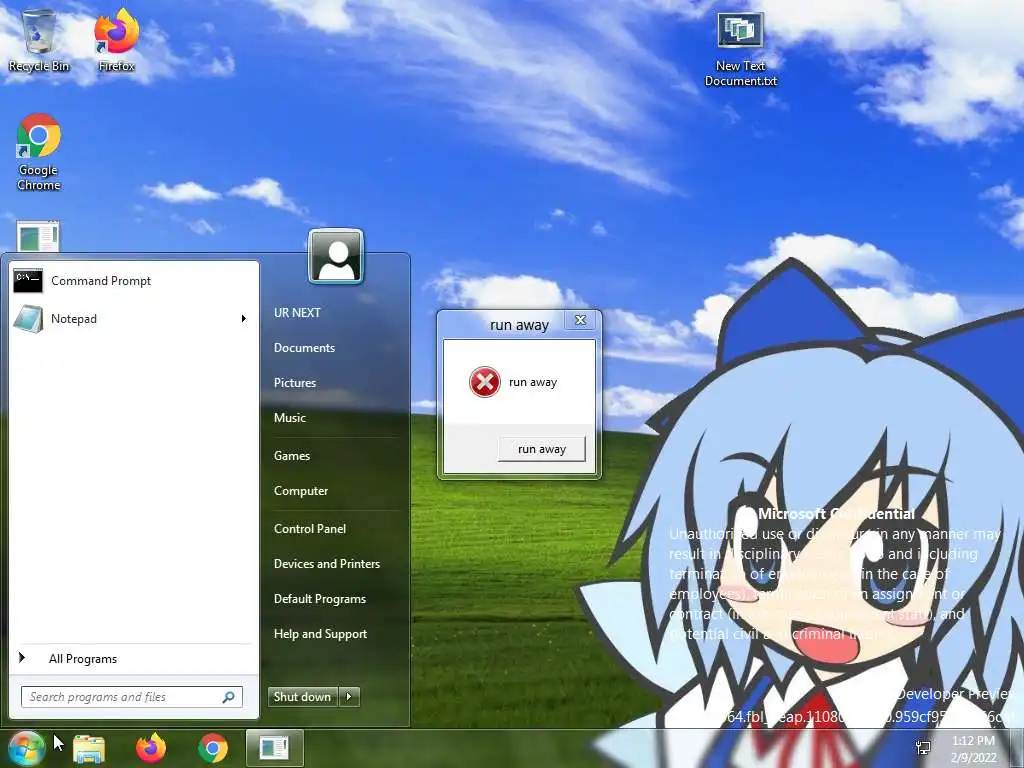Open Help and Support
Viewport: 1024px width, 768px height.
(x=320, y=634)
